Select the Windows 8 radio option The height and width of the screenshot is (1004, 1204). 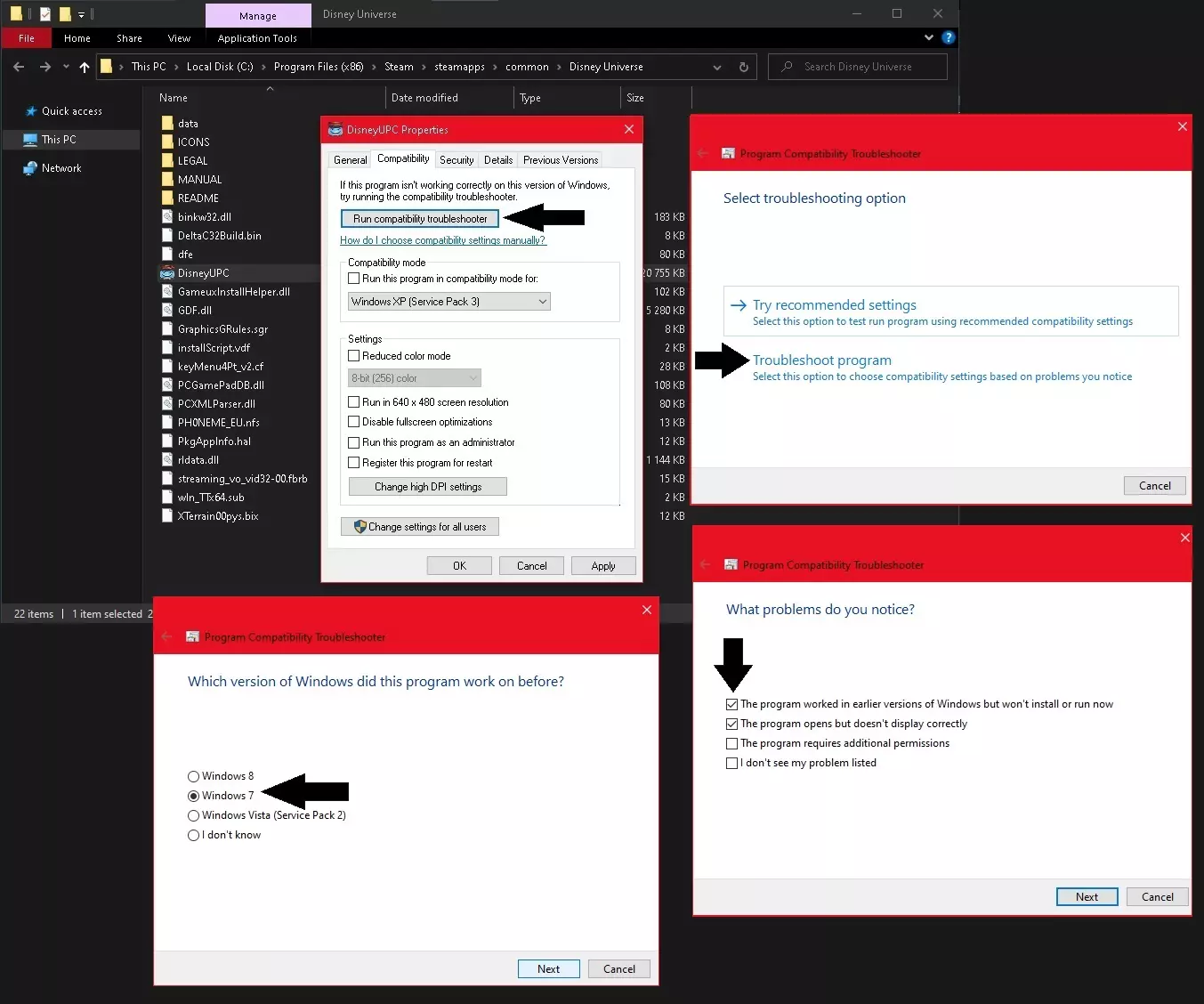click(x=193, y=777)
